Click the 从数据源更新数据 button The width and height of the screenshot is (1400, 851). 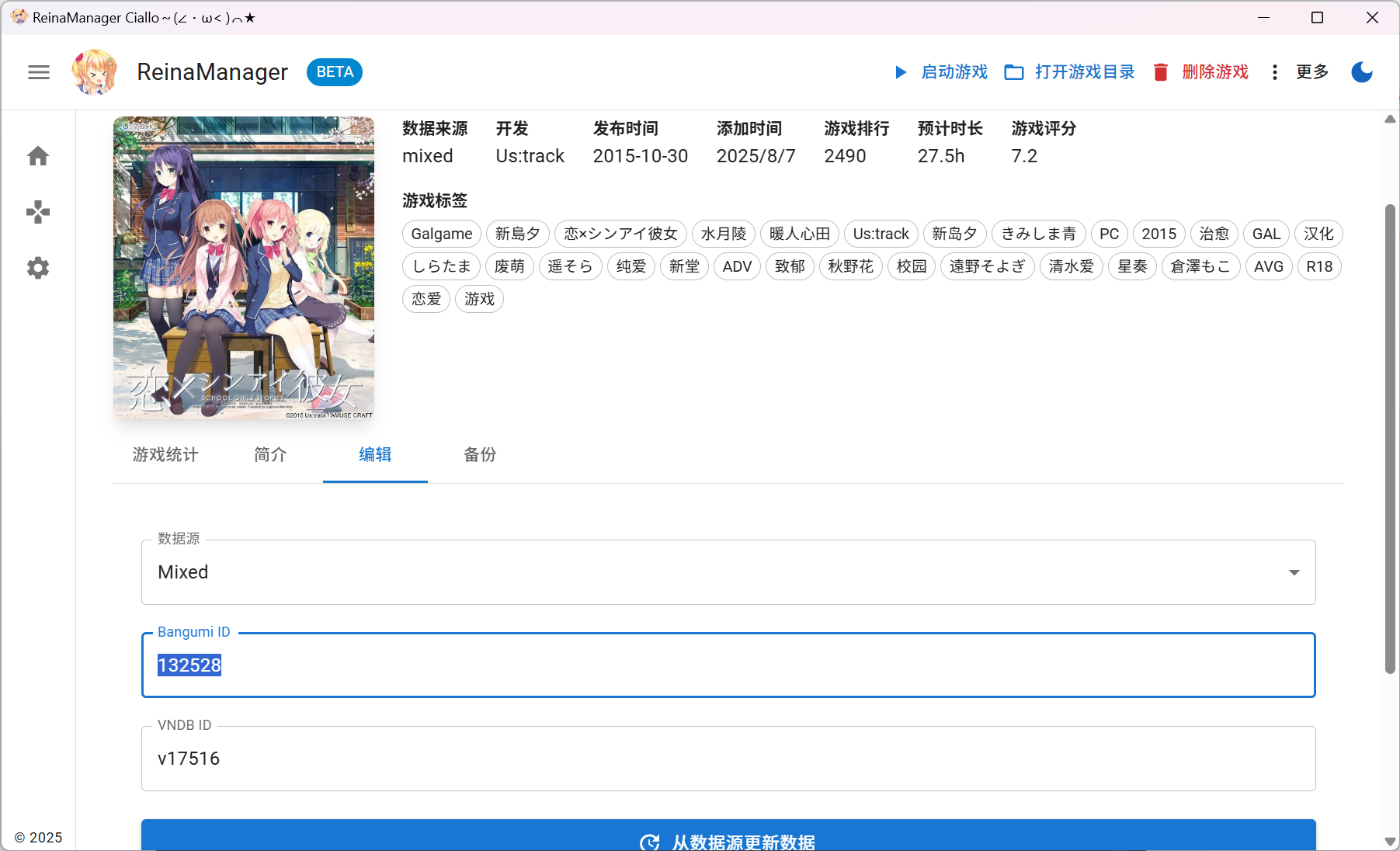[x=728, y=841]
